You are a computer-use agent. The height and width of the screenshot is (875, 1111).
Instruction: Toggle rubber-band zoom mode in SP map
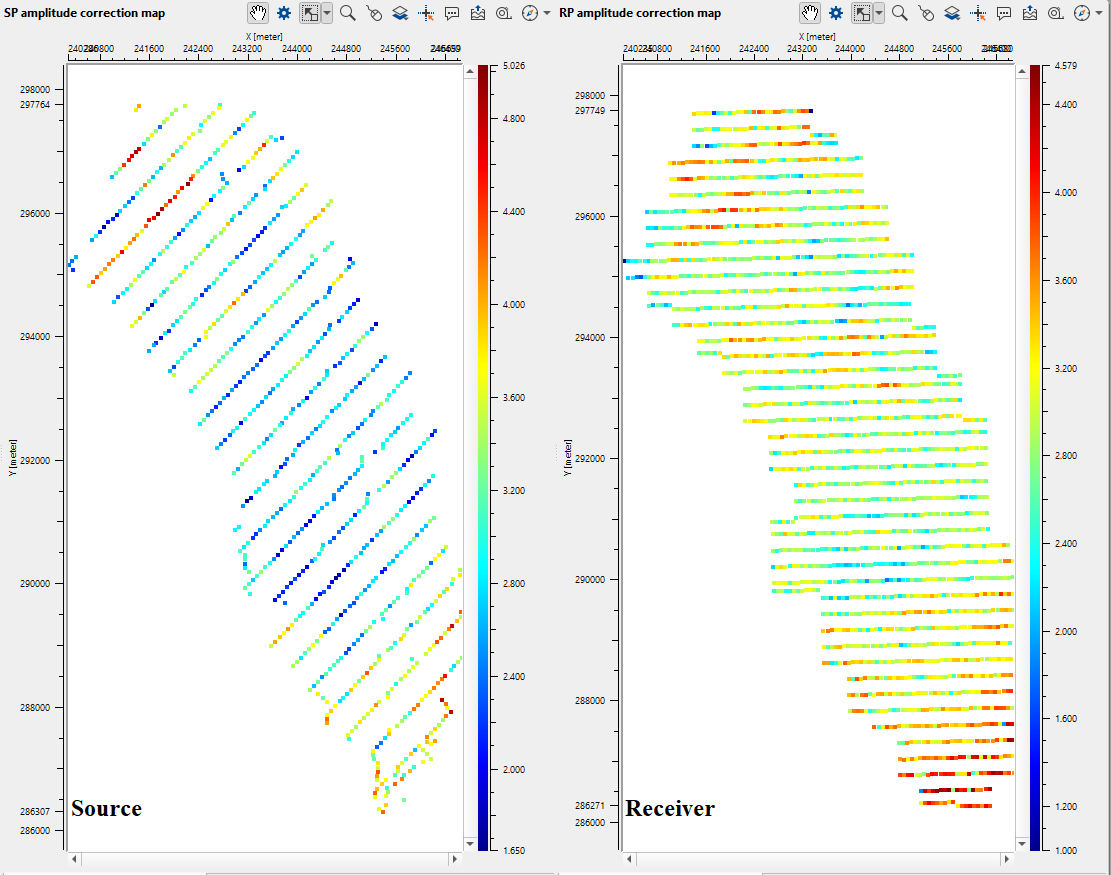coord(309,13)
